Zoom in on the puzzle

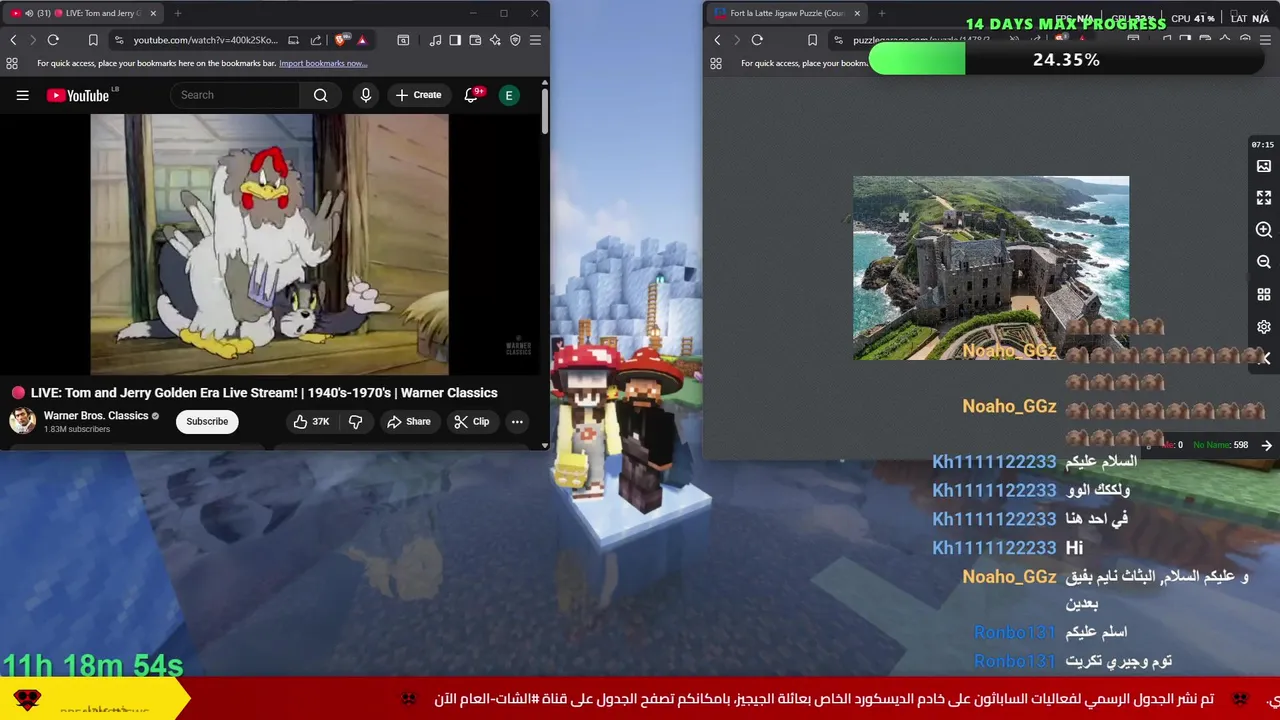pos(1264,230)
